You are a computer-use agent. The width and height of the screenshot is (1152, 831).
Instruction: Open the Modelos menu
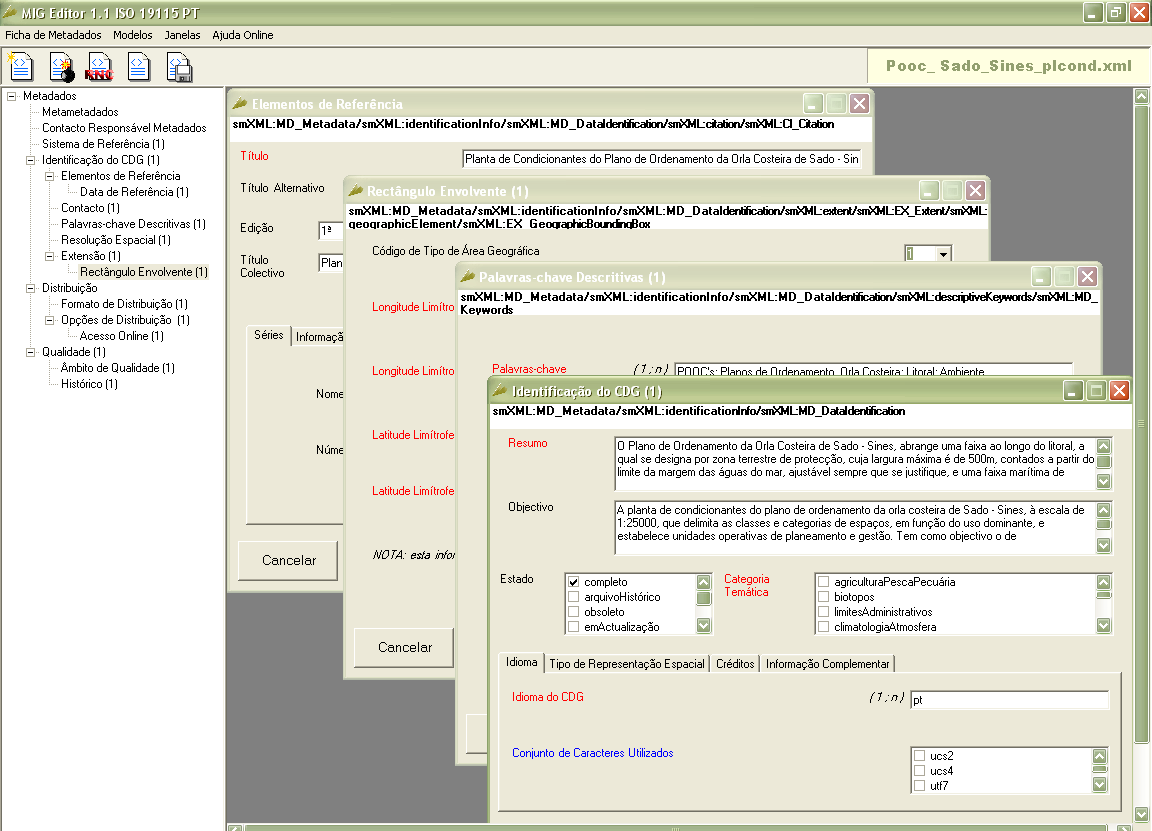click(x=132, y=35)
